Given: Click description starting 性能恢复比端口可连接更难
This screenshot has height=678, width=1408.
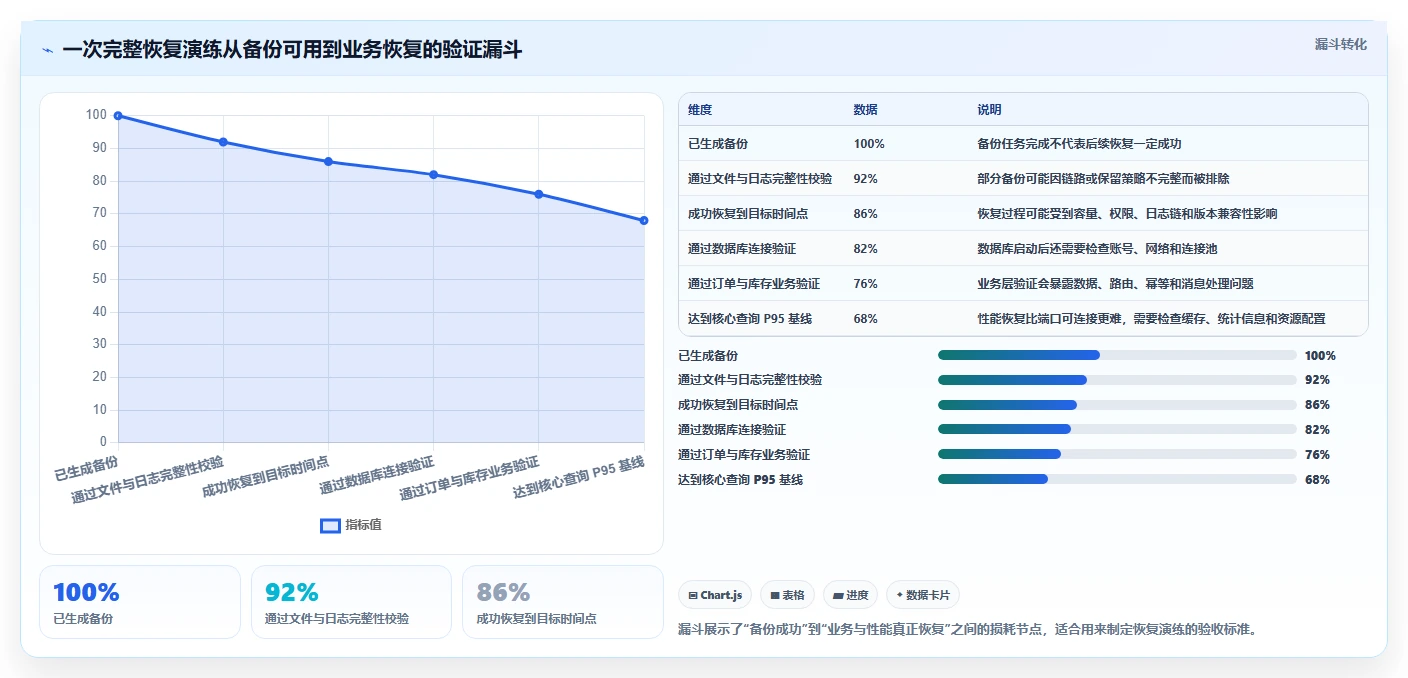Looking at the screenshot, I should (1151, 319).
